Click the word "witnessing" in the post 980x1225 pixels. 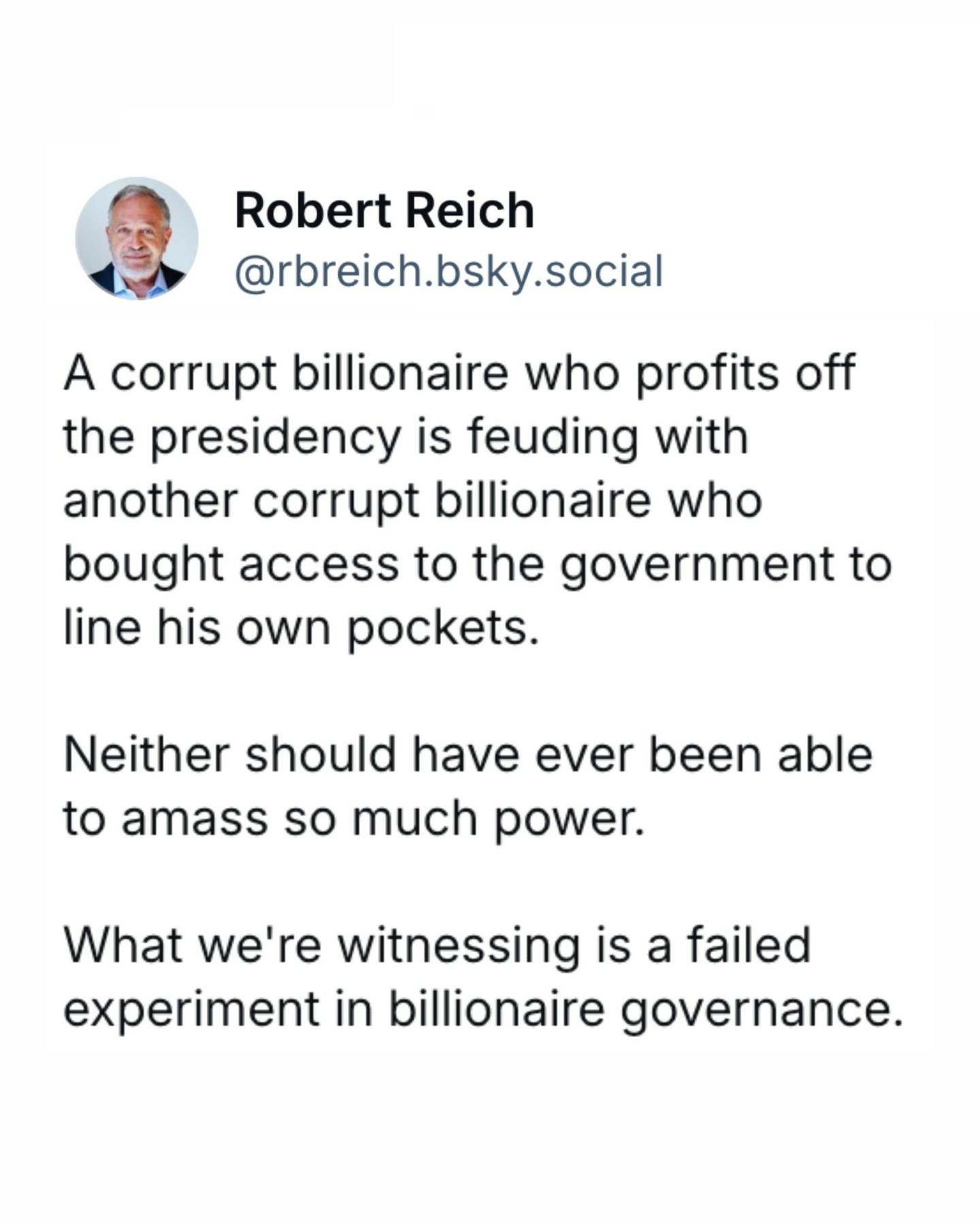click(459, 945)
